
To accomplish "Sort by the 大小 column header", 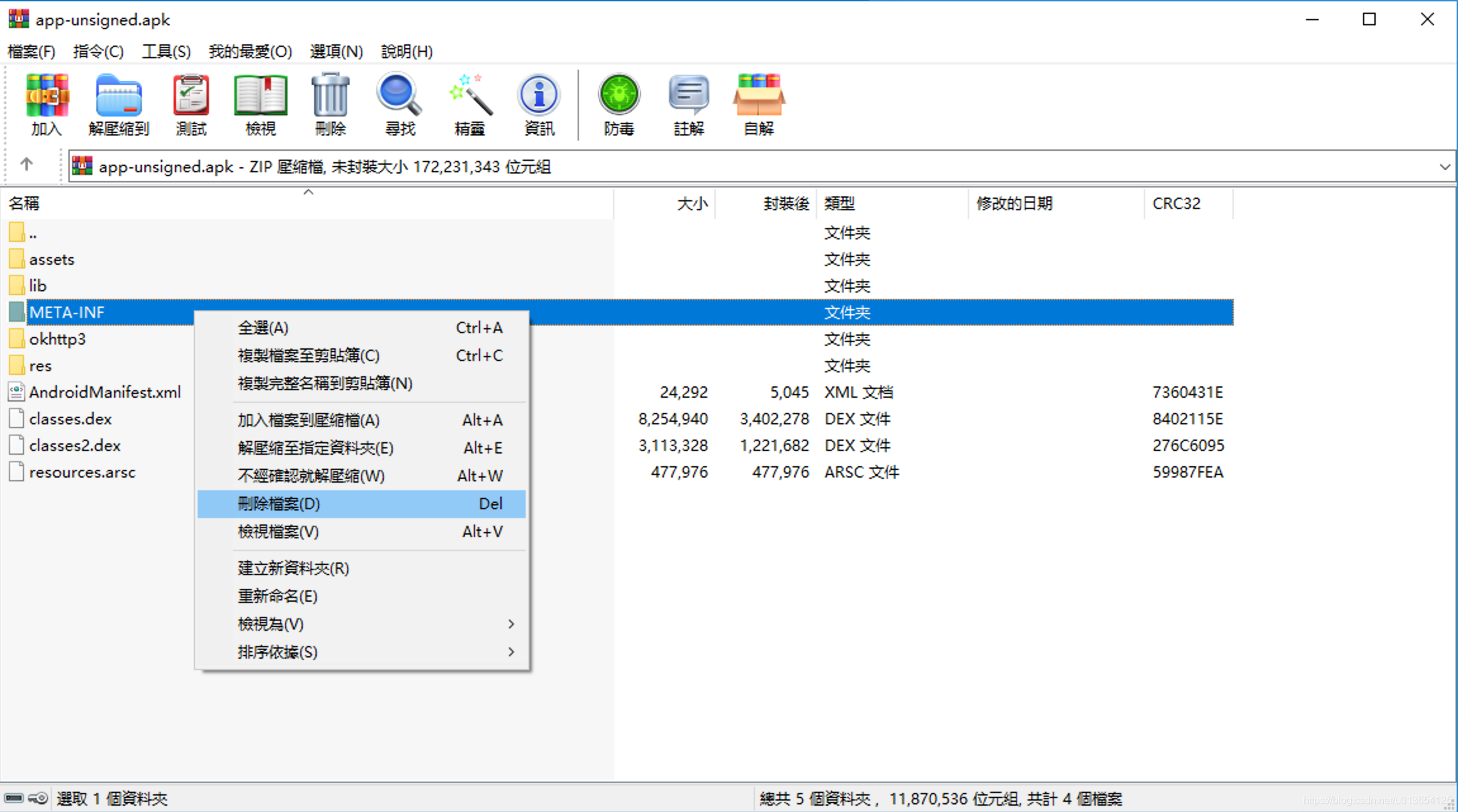I will point(692,203).
